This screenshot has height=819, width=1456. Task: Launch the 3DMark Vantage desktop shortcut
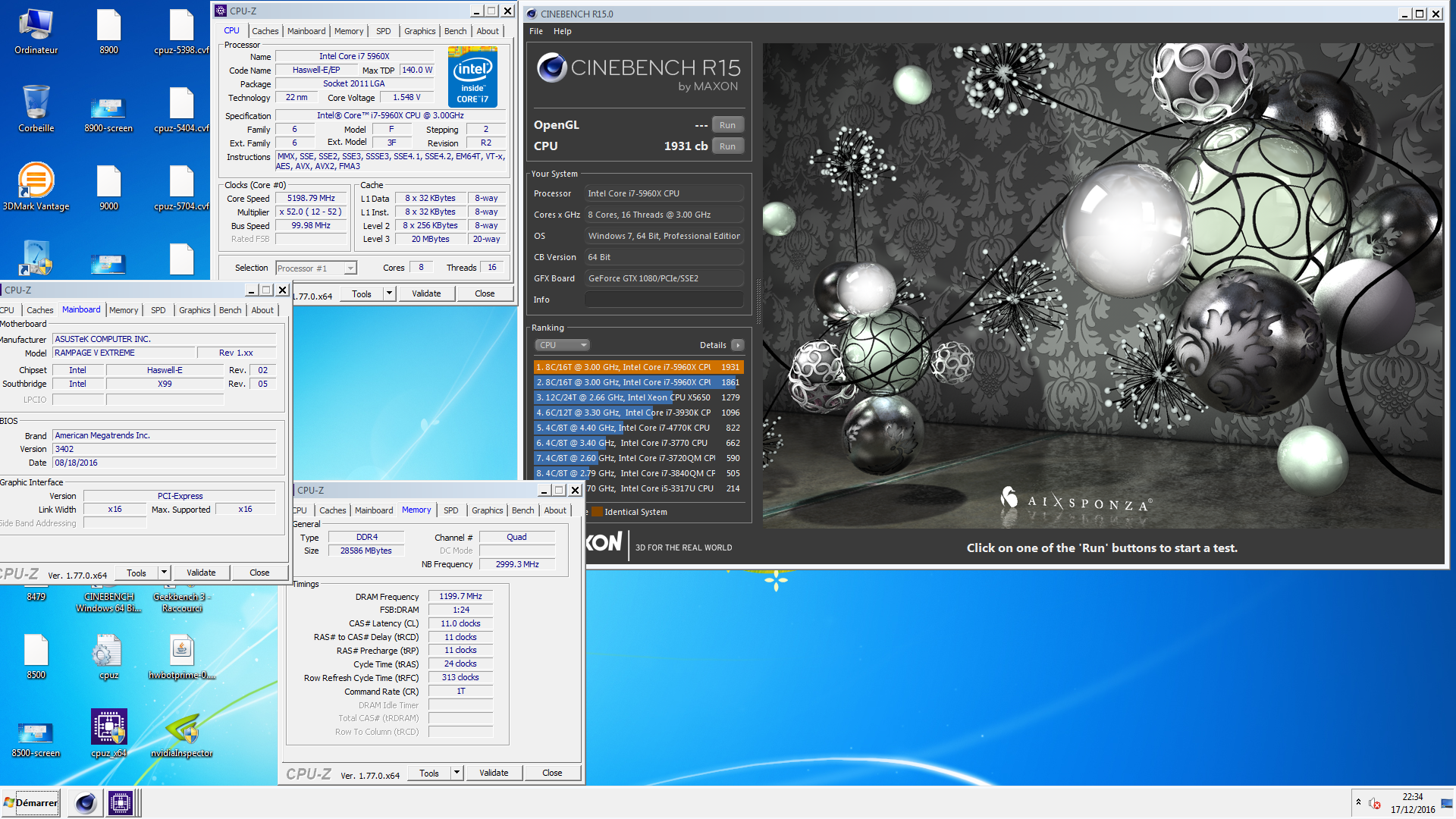click(x=36, y=187)
